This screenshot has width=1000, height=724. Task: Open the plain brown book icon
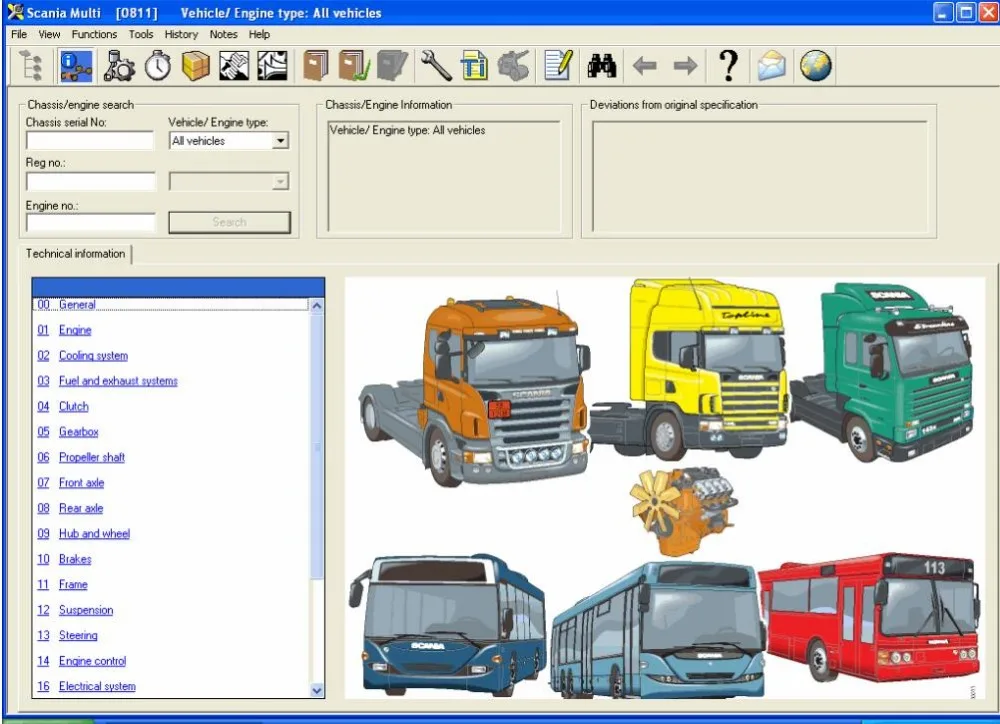tap(316, 66)
